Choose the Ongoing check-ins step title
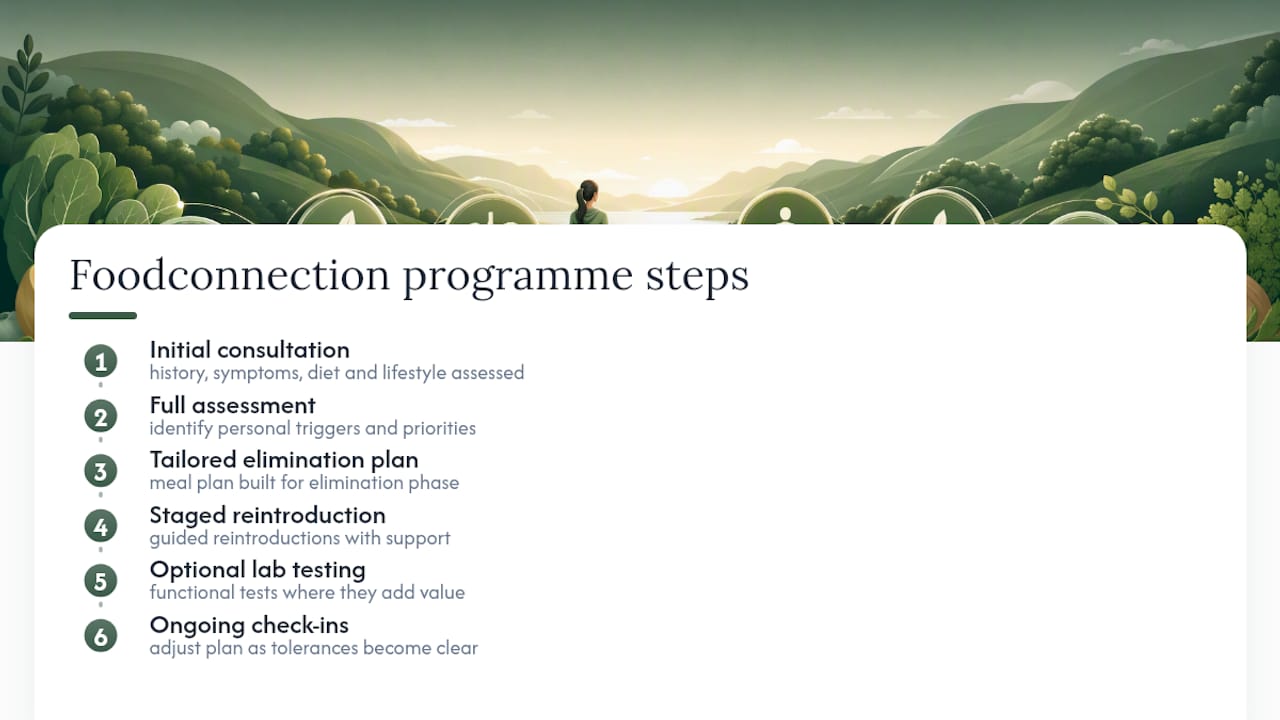1280x720 pixels. coord(249,625)
